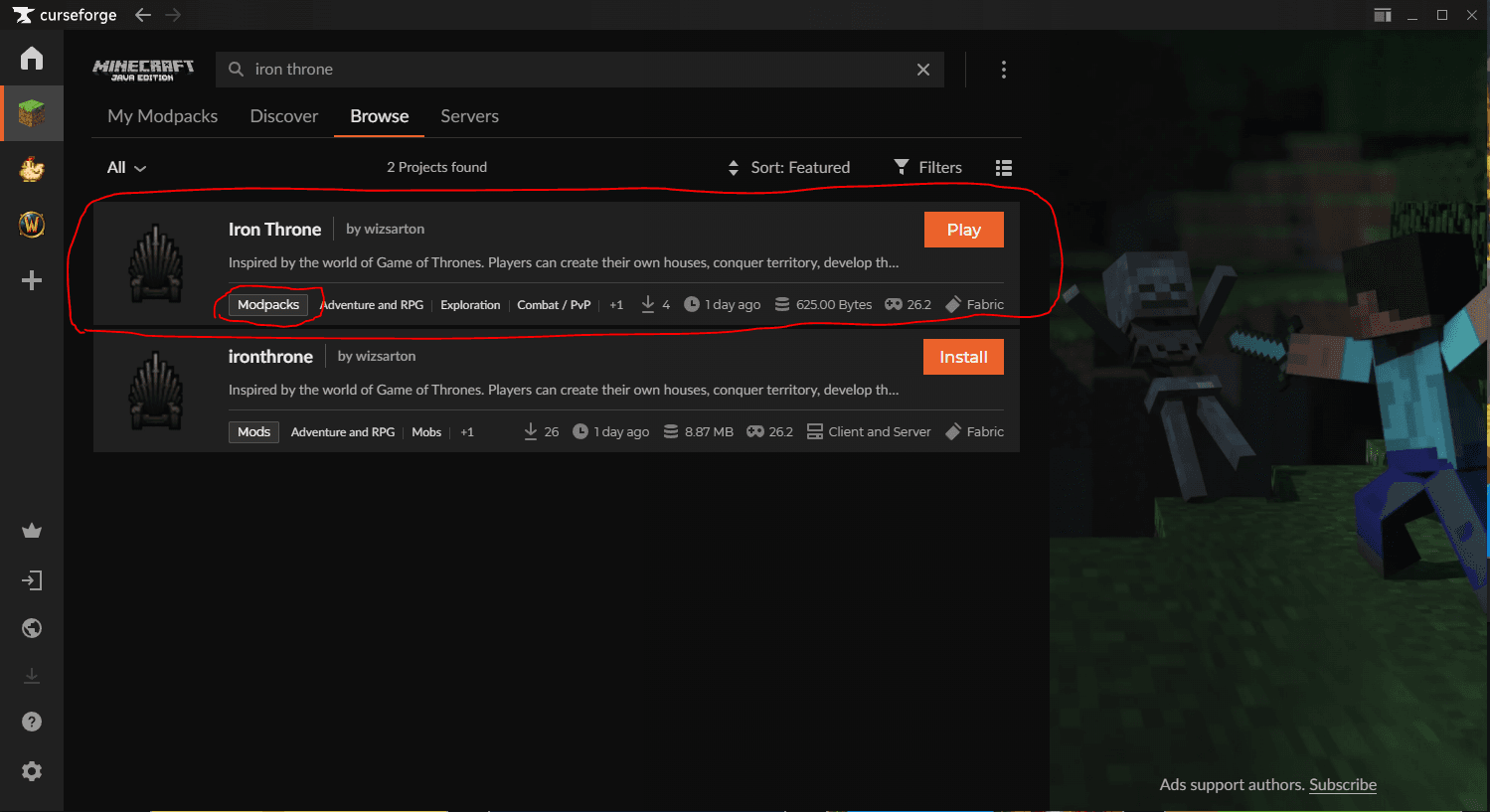Screen dimensions: 1490x812
Task: Select the Browse tab
Action: [x=380, y=116]
